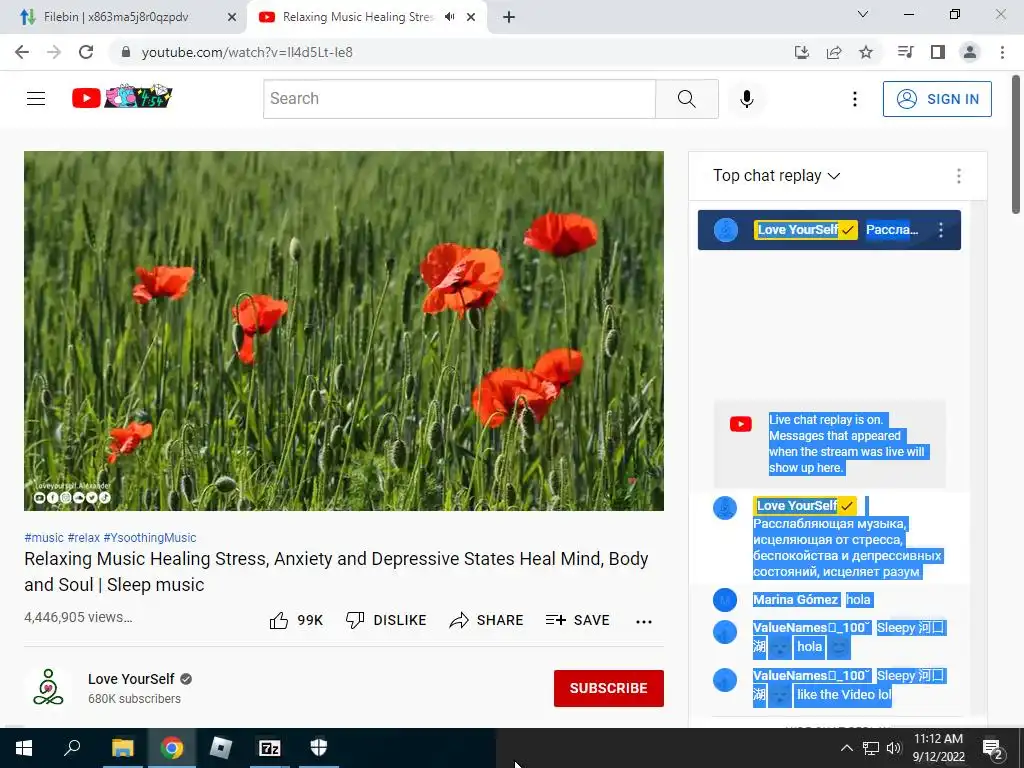The width and height of the screenshot is (1024, 768).
Task: Expand the Top chat replay dropdown
Action: coord(776,176)
